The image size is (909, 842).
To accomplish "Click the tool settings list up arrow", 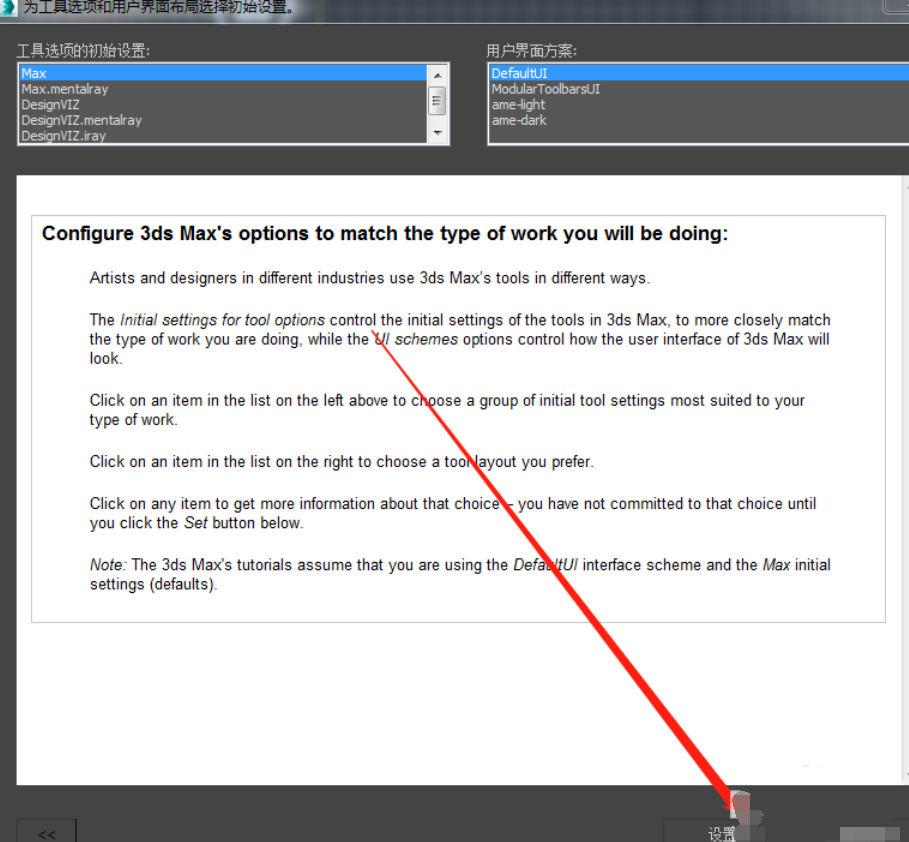I will click(x=438, y=75).
